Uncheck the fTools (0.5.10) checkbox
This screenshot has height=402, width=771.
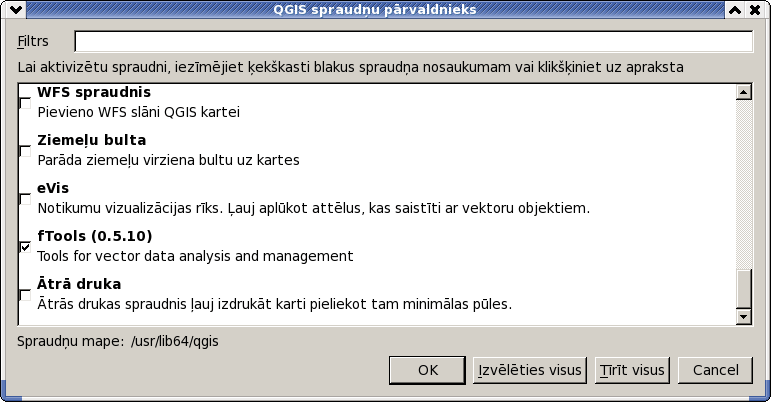point(25,247)
